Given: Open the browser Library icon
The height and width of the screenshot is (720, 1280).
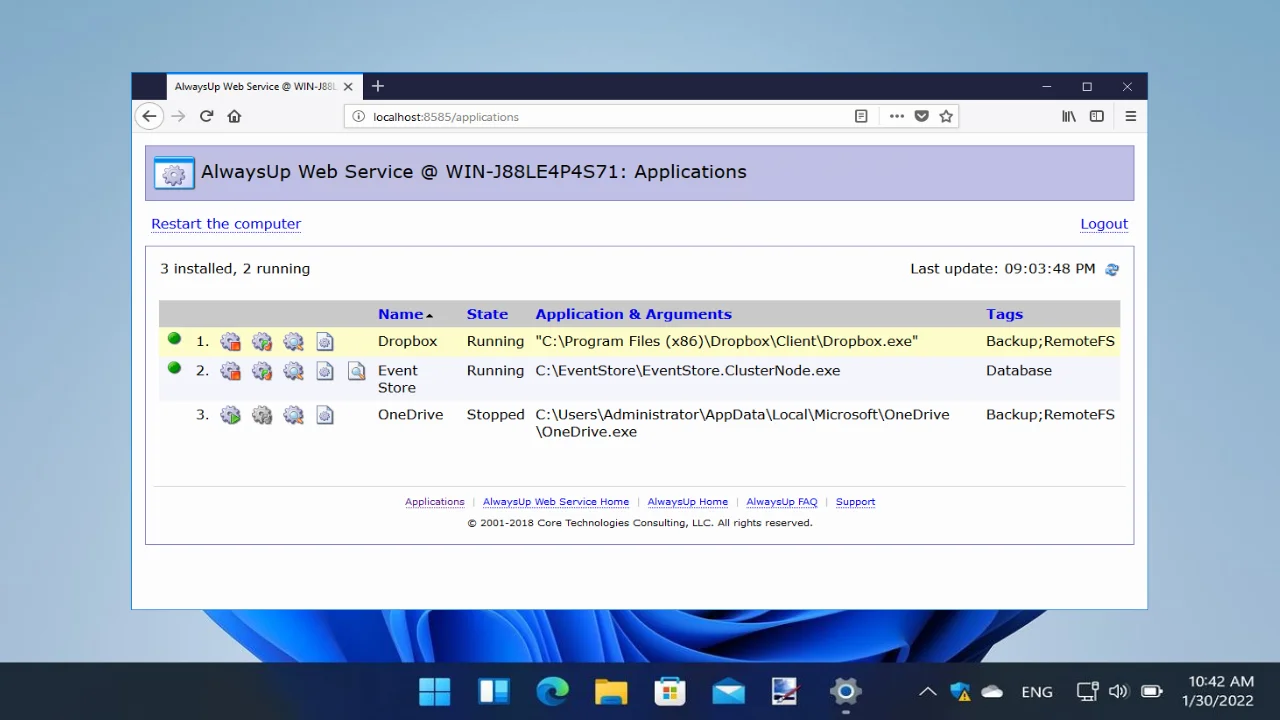Looking at the screenshot, I should [x=1069, y=116].
